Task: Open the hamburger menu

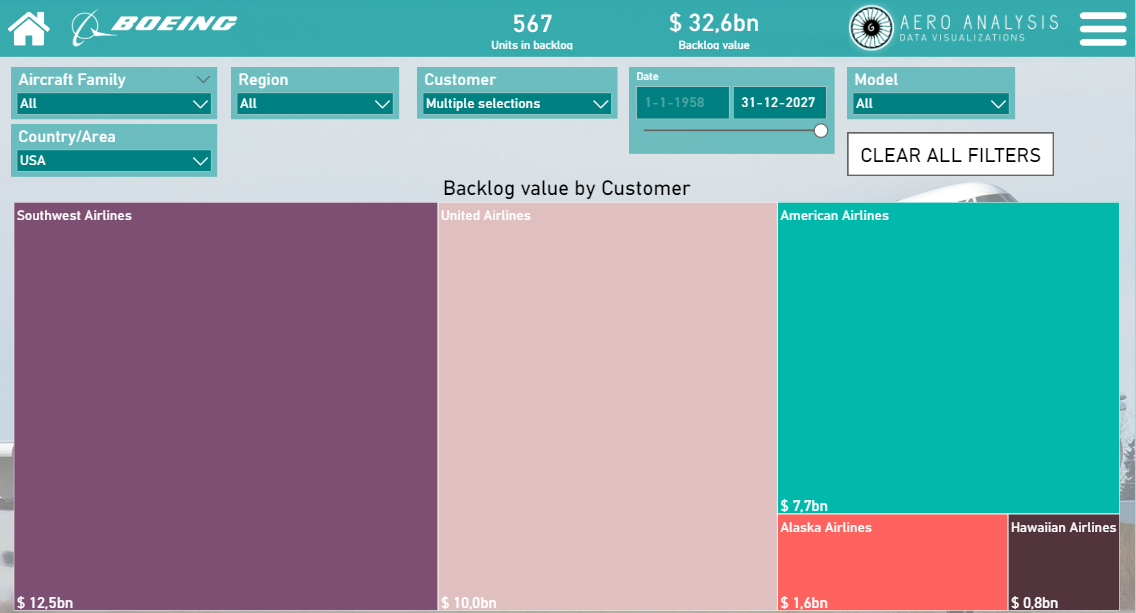Action: [1103, 28]
